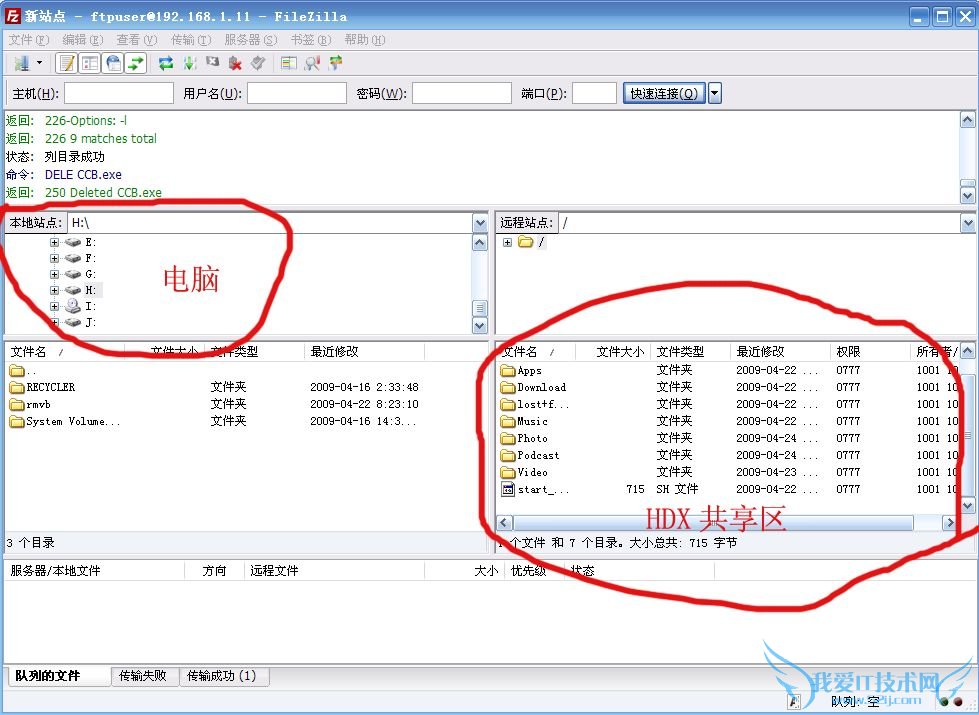The image size is (979, 715).
Task: Cancel current operation icon
Action: coord(212,63)
